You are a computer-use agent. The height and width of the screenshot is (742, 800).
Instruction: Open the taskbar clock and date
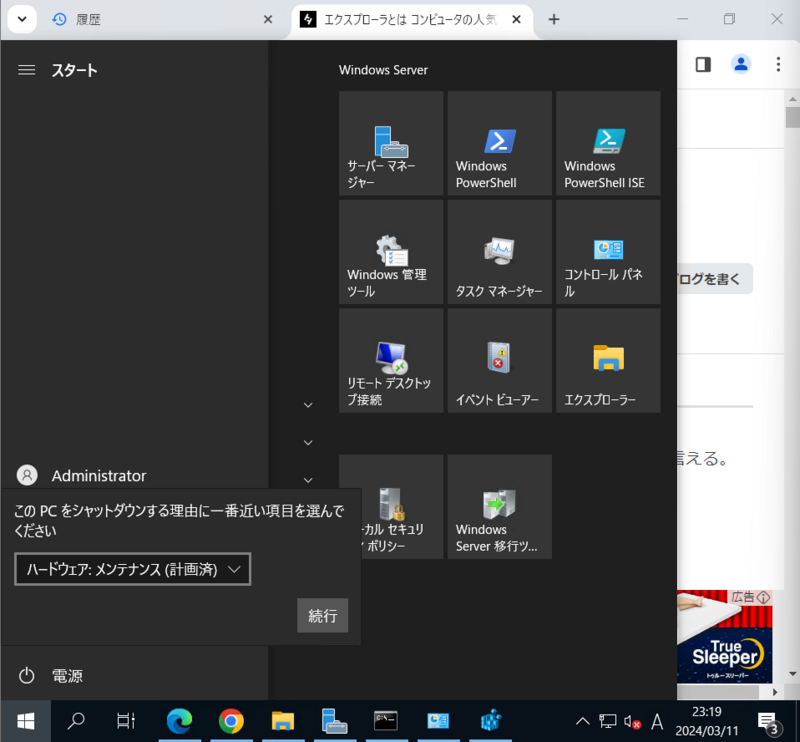pos(707,721)
